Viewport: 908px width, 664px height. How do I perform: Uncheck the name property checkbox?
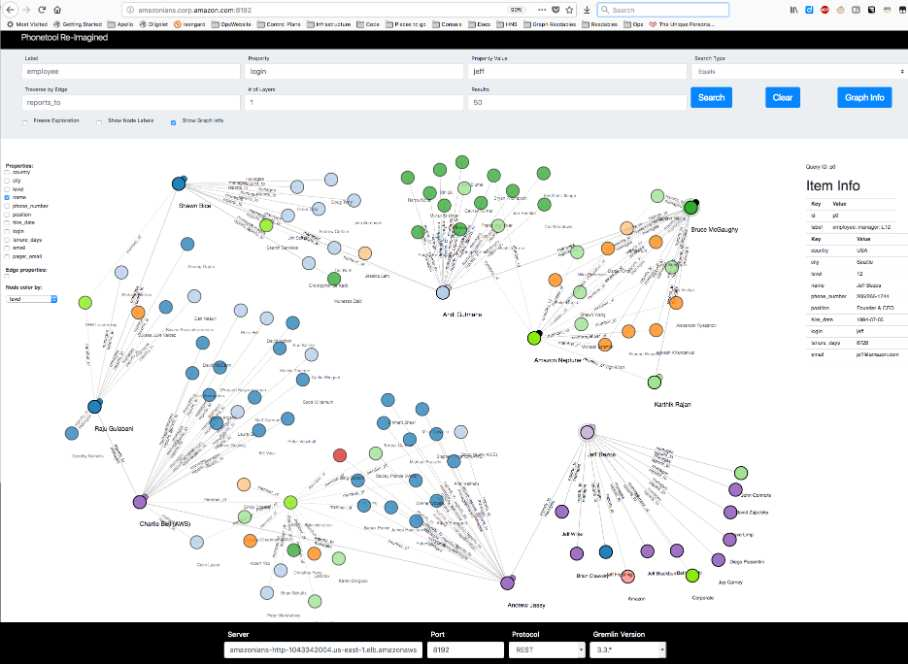click(x=7, y=197)
